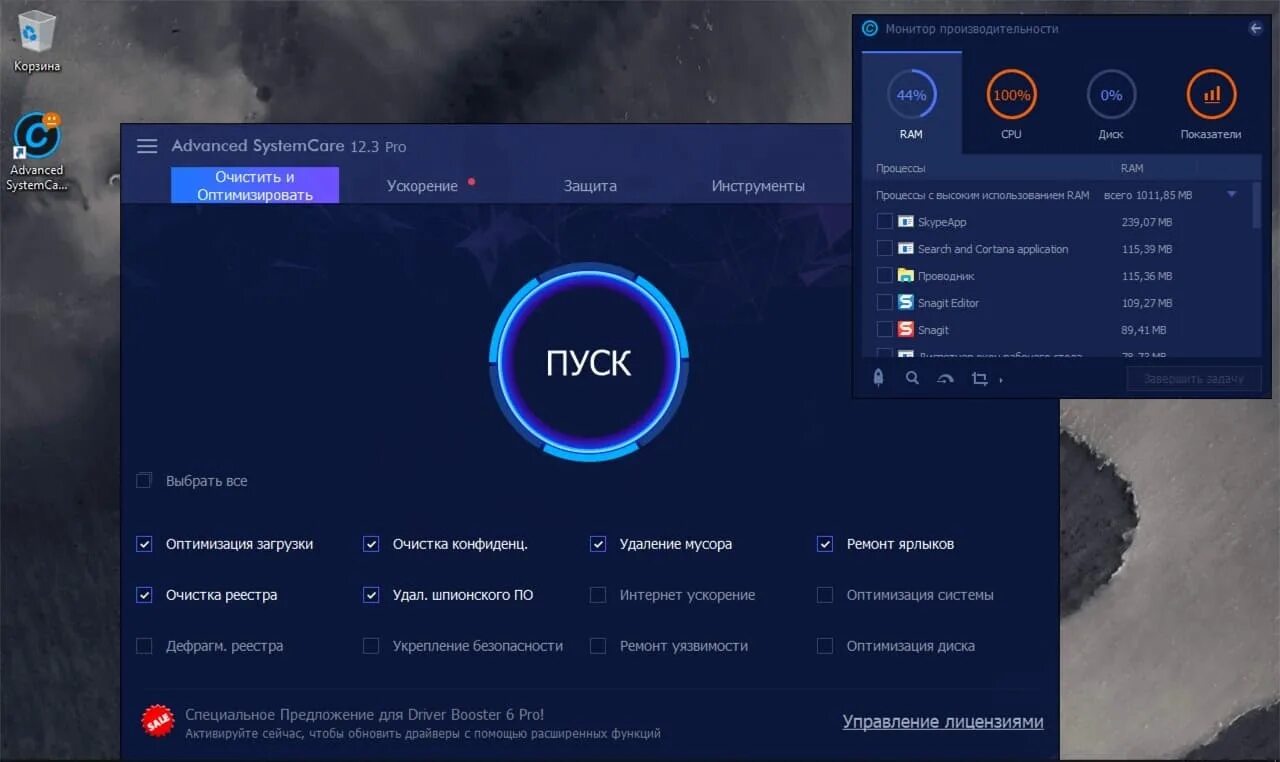Enable Дефрагм. реестра checkbox

click(x=144, y=646)
